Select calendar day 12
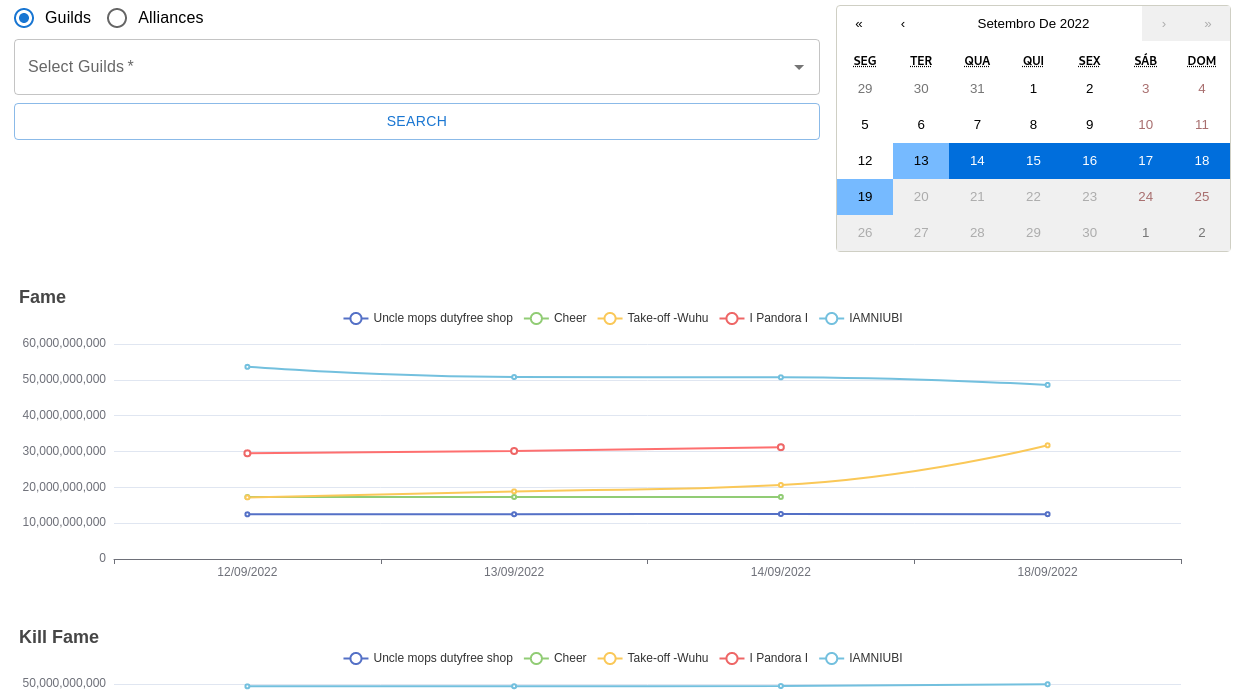This screenshot has height=694, width=1240. tap(865, 161)
